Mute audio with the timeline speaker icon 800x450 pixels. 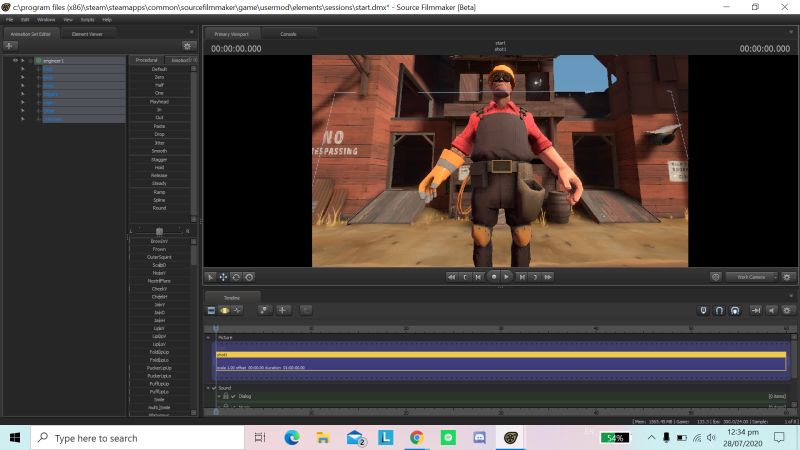[x=771, y=310]
